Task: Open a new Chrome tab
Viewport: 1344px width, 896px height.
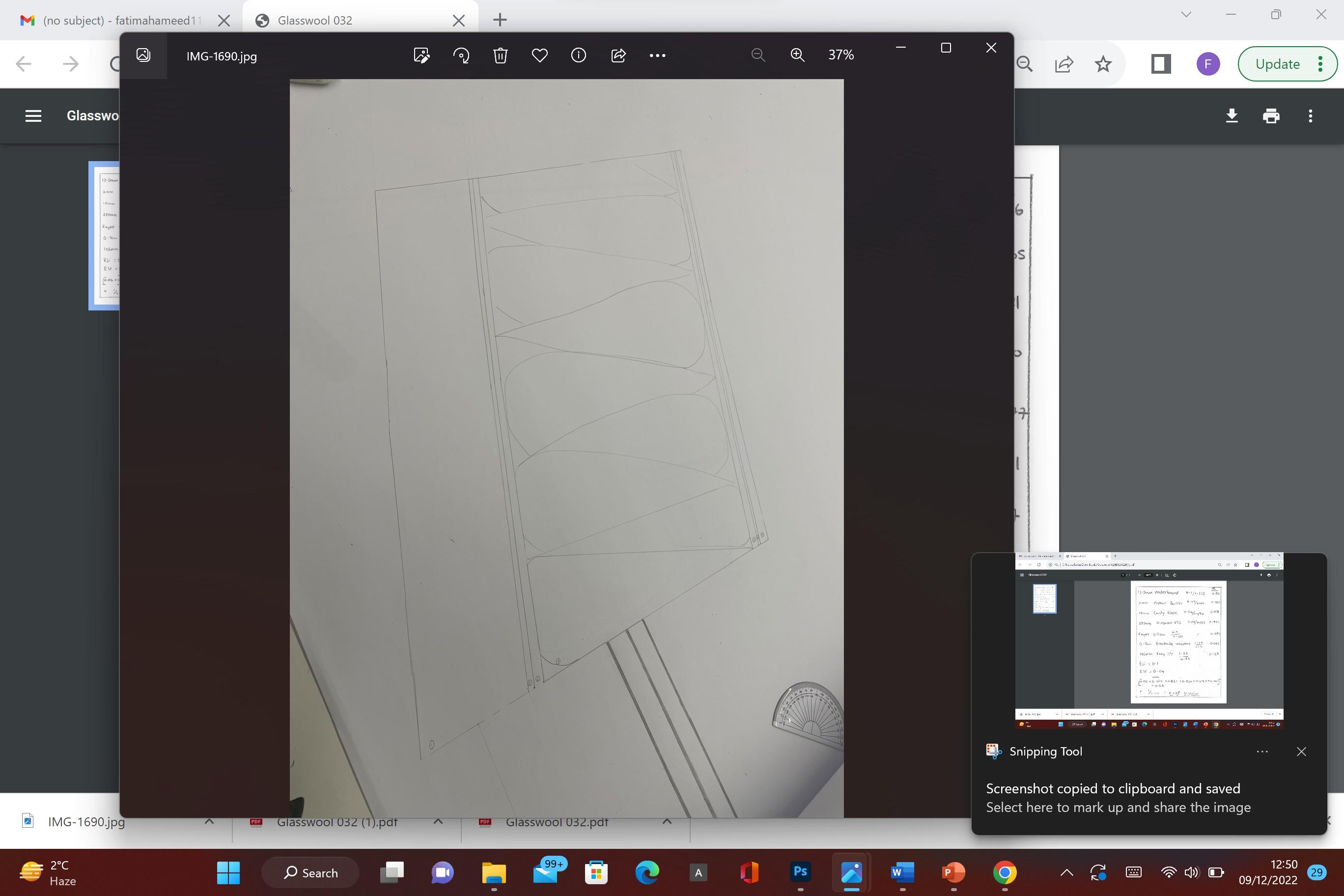Action: tap(500, 20)
